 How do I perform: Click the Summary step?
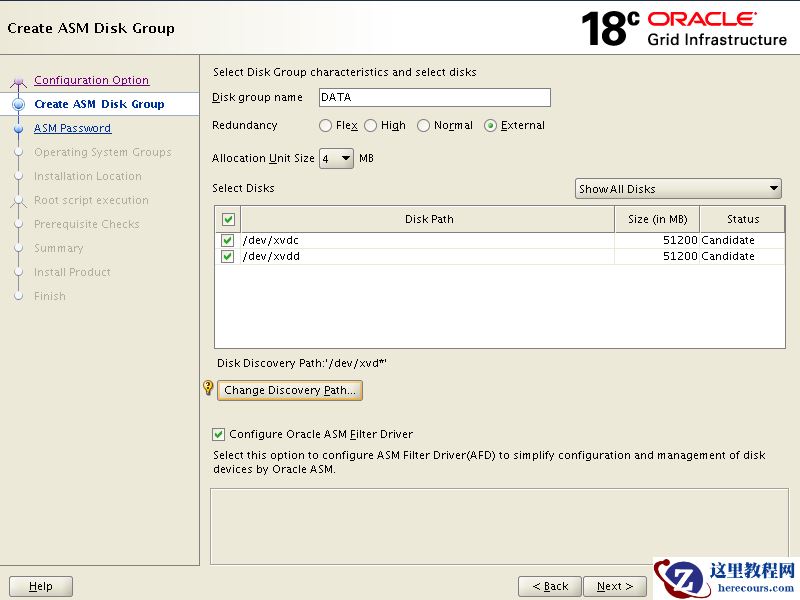click(x=59, y=248)
